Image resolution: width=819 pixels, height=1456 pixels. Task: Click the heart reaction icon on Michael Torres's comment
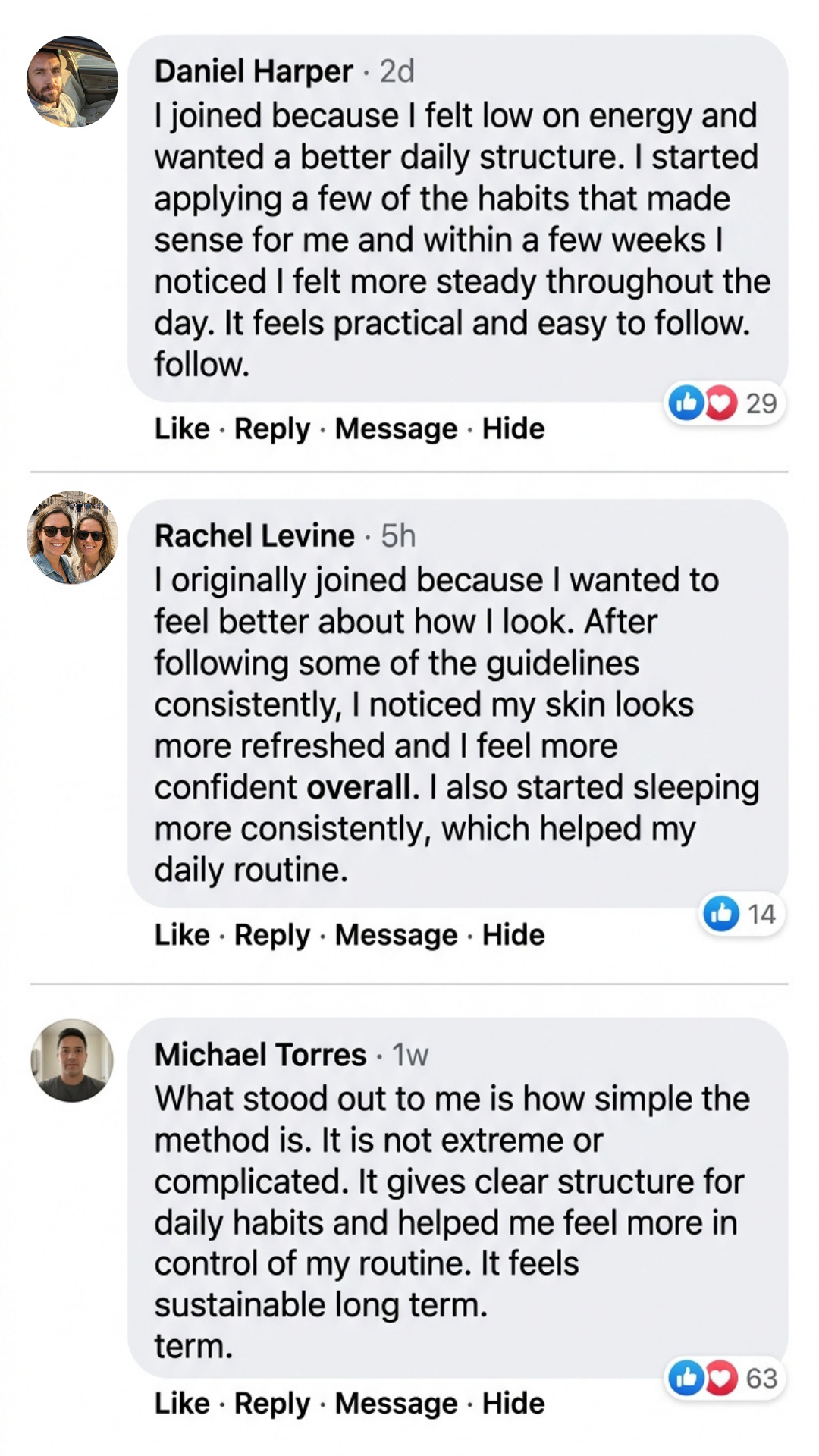click(720, 1376)
